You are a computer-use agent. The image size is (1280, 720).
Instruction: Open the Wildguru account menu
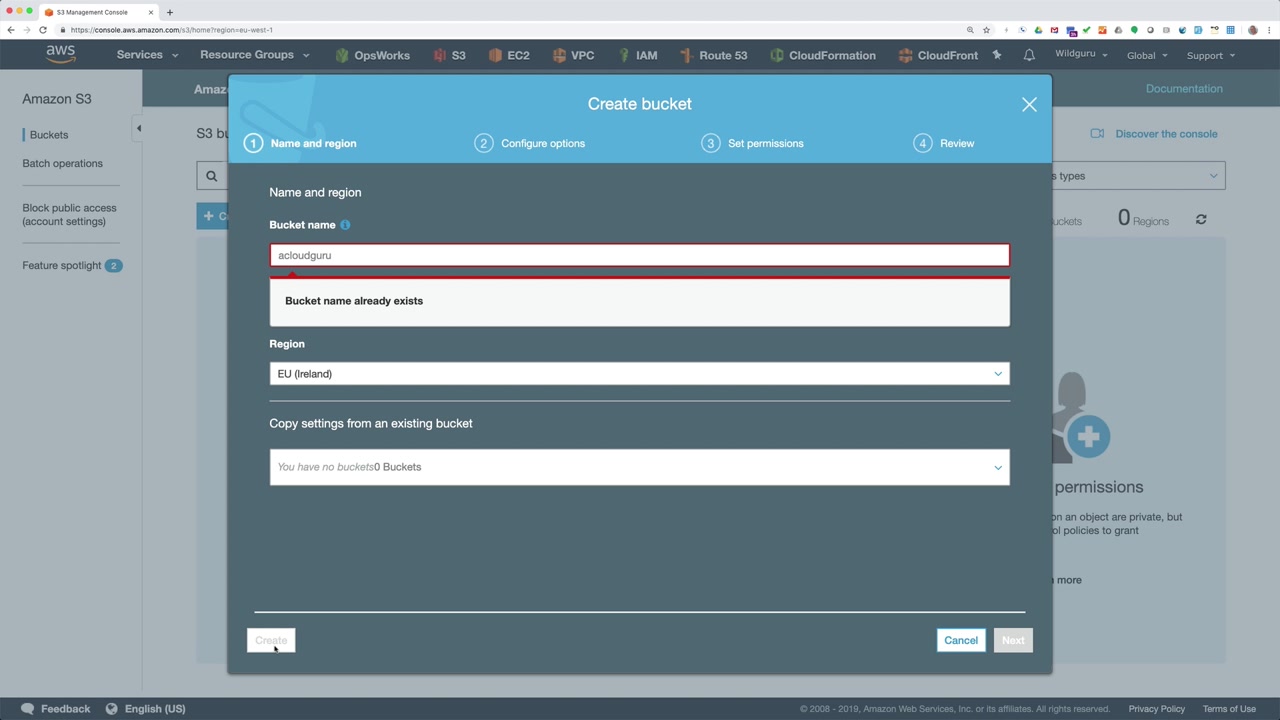pos(1081,54)
